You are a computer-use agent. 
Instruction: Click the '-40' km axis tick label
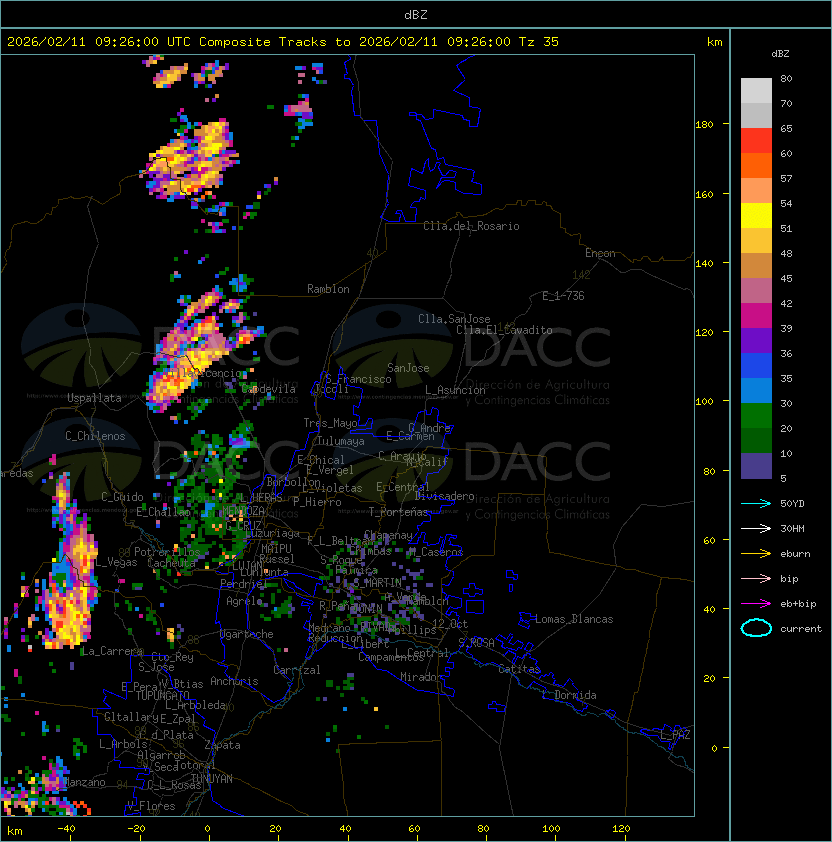coord(67,829)
